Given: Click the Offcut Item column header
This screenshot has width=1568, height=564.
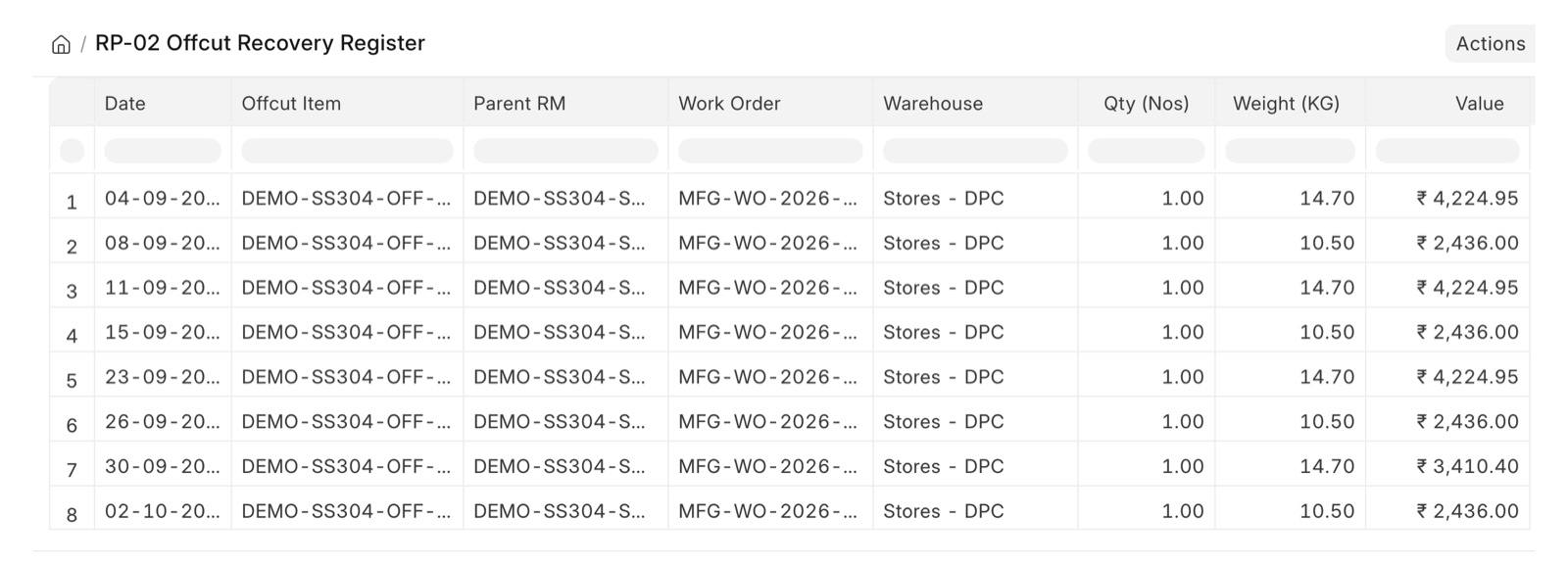Looking at the screenshot, I should (347, 103).
